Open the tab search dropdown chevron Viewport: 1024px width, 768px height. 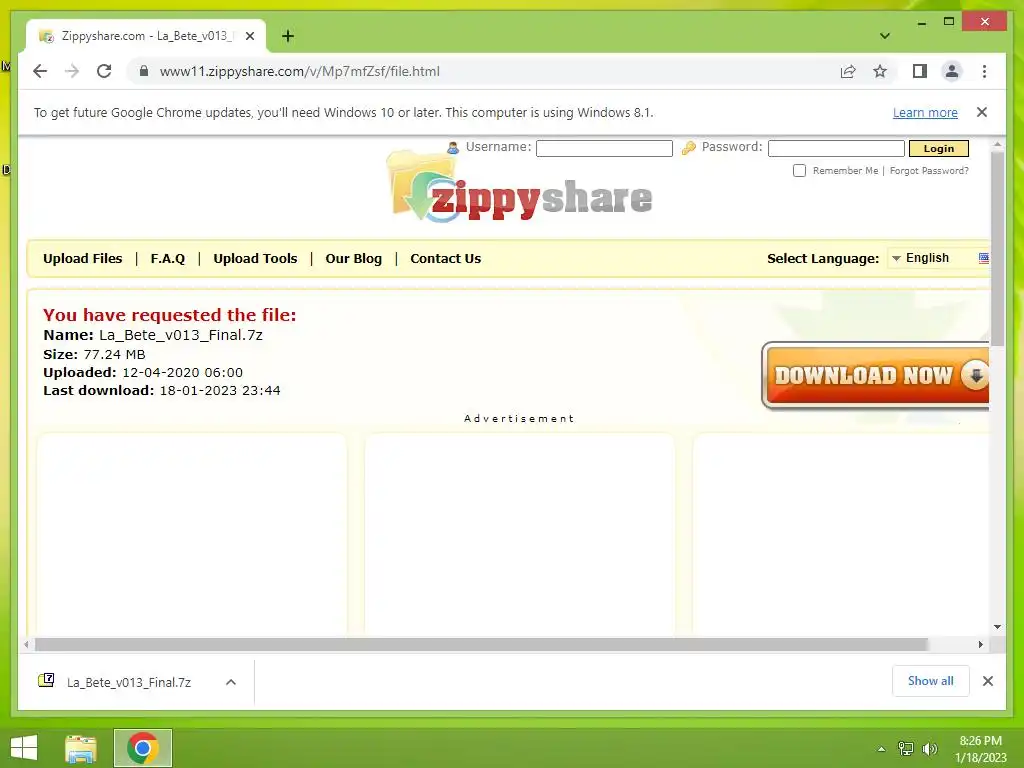(884, 36)
